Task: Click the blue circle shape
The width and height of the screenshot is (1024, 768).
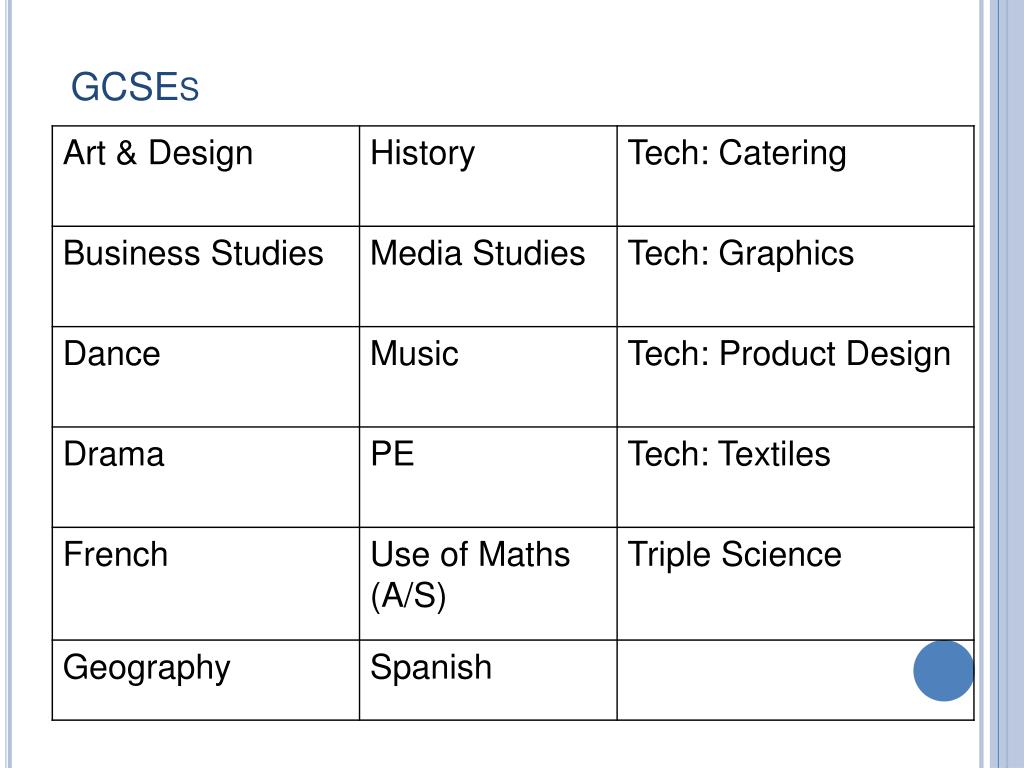Action: coord(943,670)
